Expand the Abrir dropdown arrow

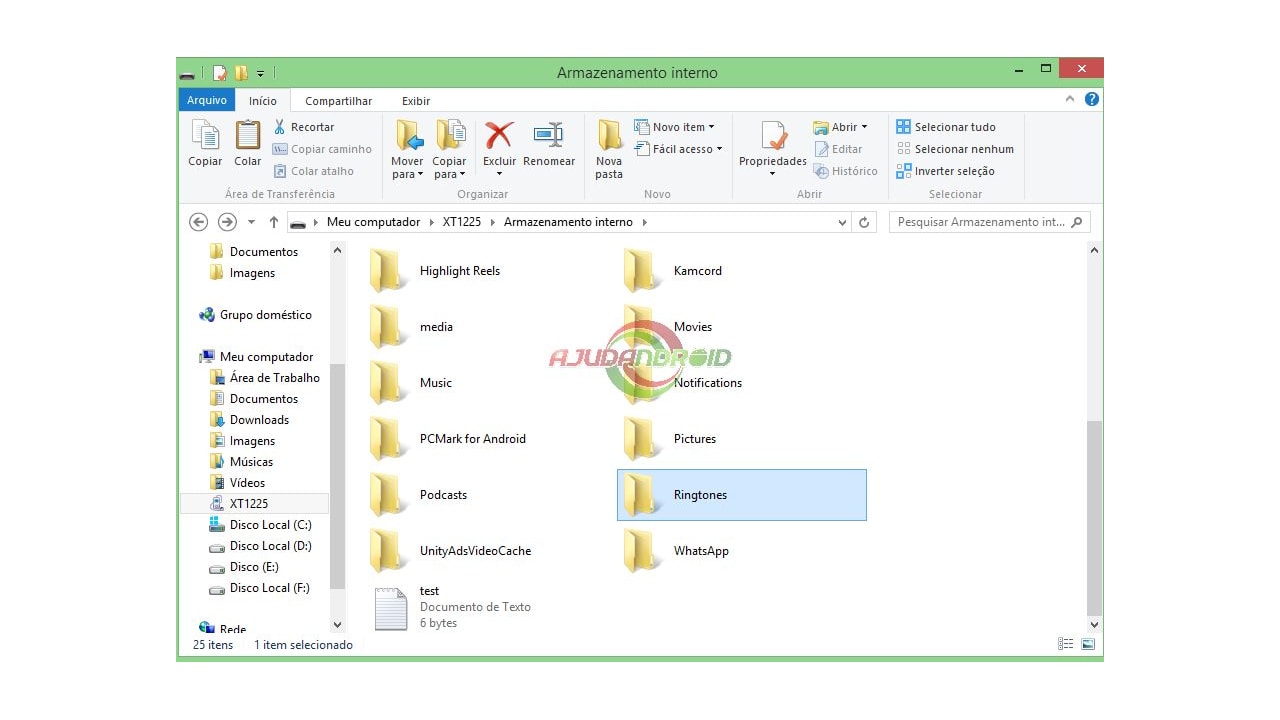click(864, 127)
